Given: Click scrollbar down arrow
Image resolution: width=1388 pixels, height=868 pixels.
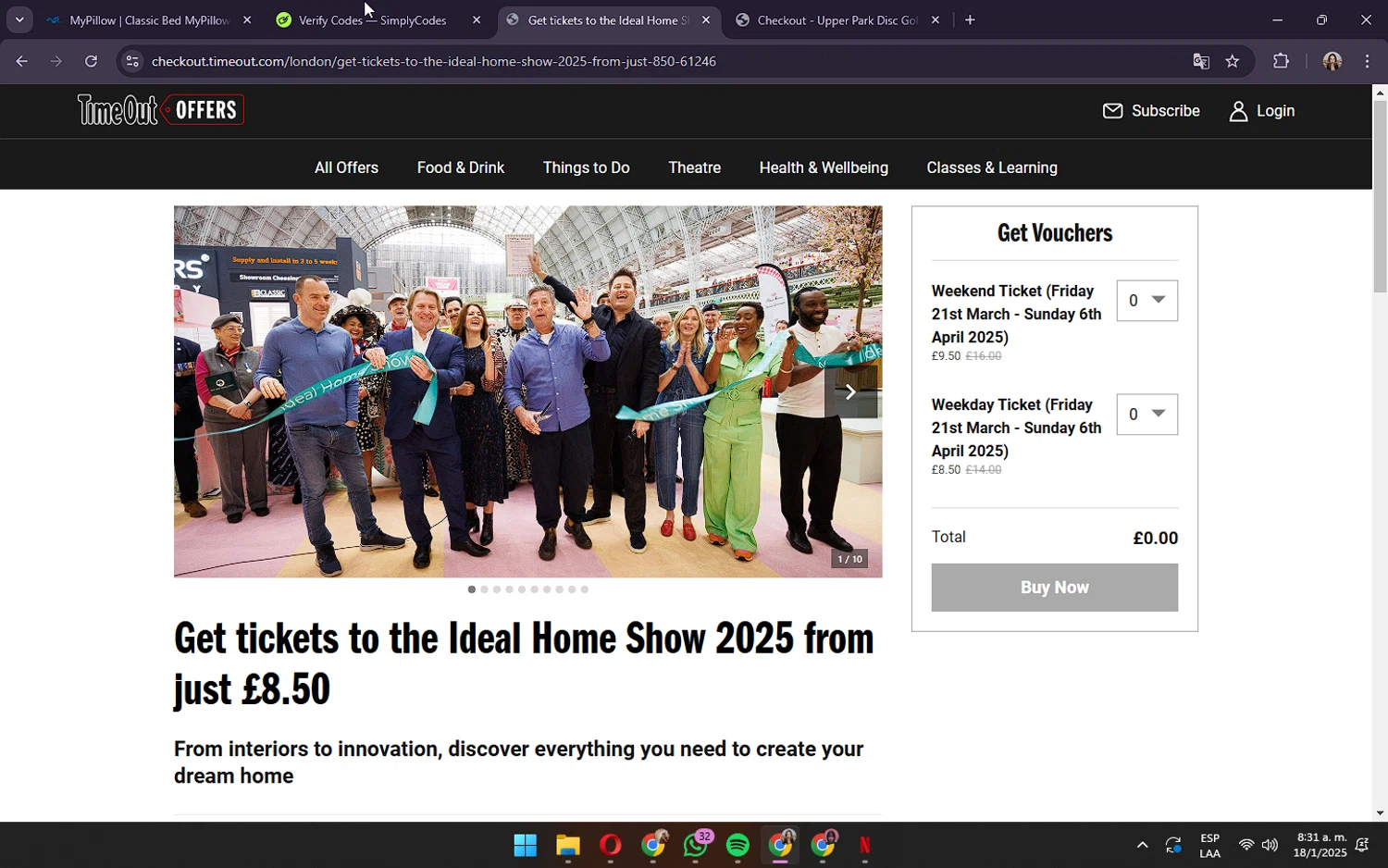Looking at the screenshot, I should click(x=1380, y=813).
